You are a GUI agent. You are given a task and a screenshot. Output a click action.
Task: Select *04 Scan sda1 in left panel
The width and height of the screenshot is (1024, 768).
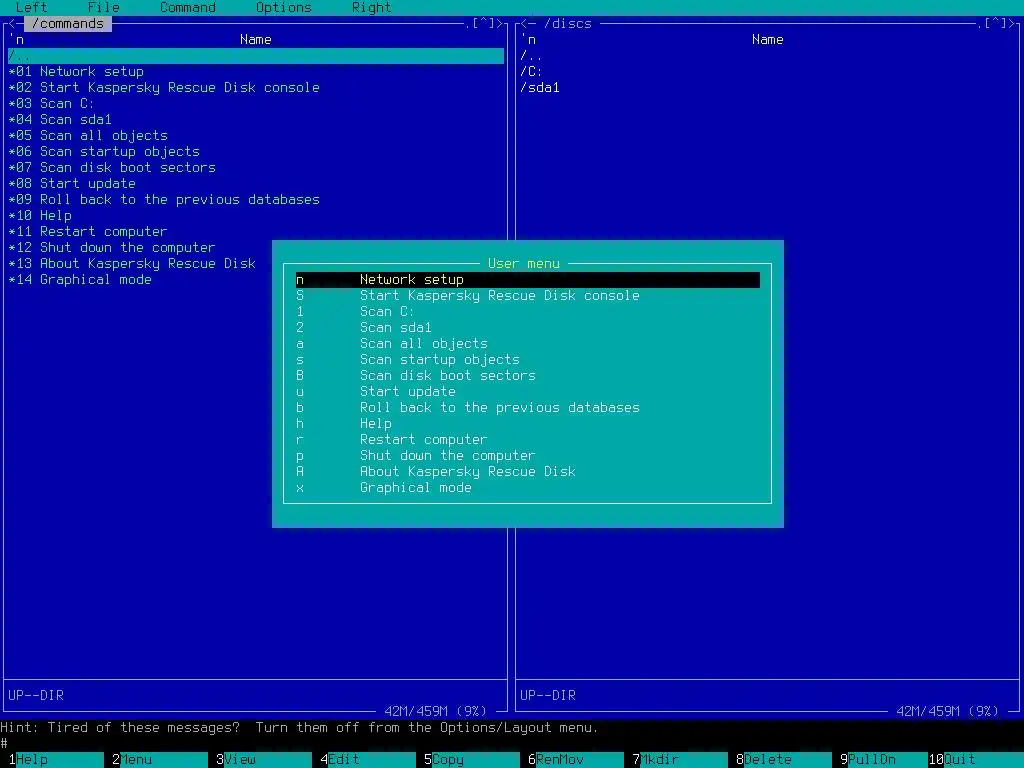(x=255, y=120)
